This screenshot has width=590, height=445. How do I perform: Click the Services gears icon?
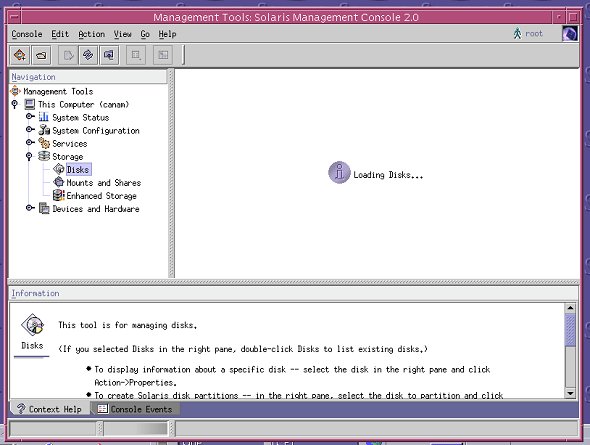[x=44, y=143]
